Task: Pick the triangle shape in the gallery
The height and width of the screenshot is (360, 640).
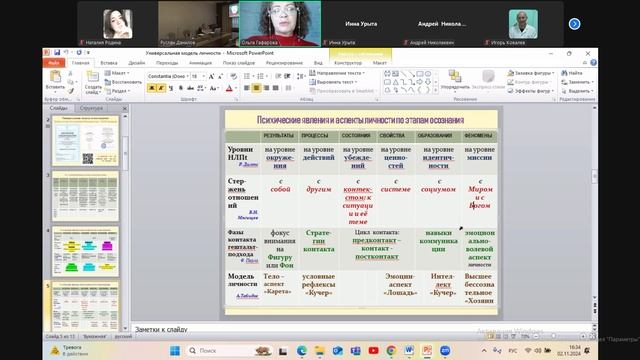Action: coord(395,82)
